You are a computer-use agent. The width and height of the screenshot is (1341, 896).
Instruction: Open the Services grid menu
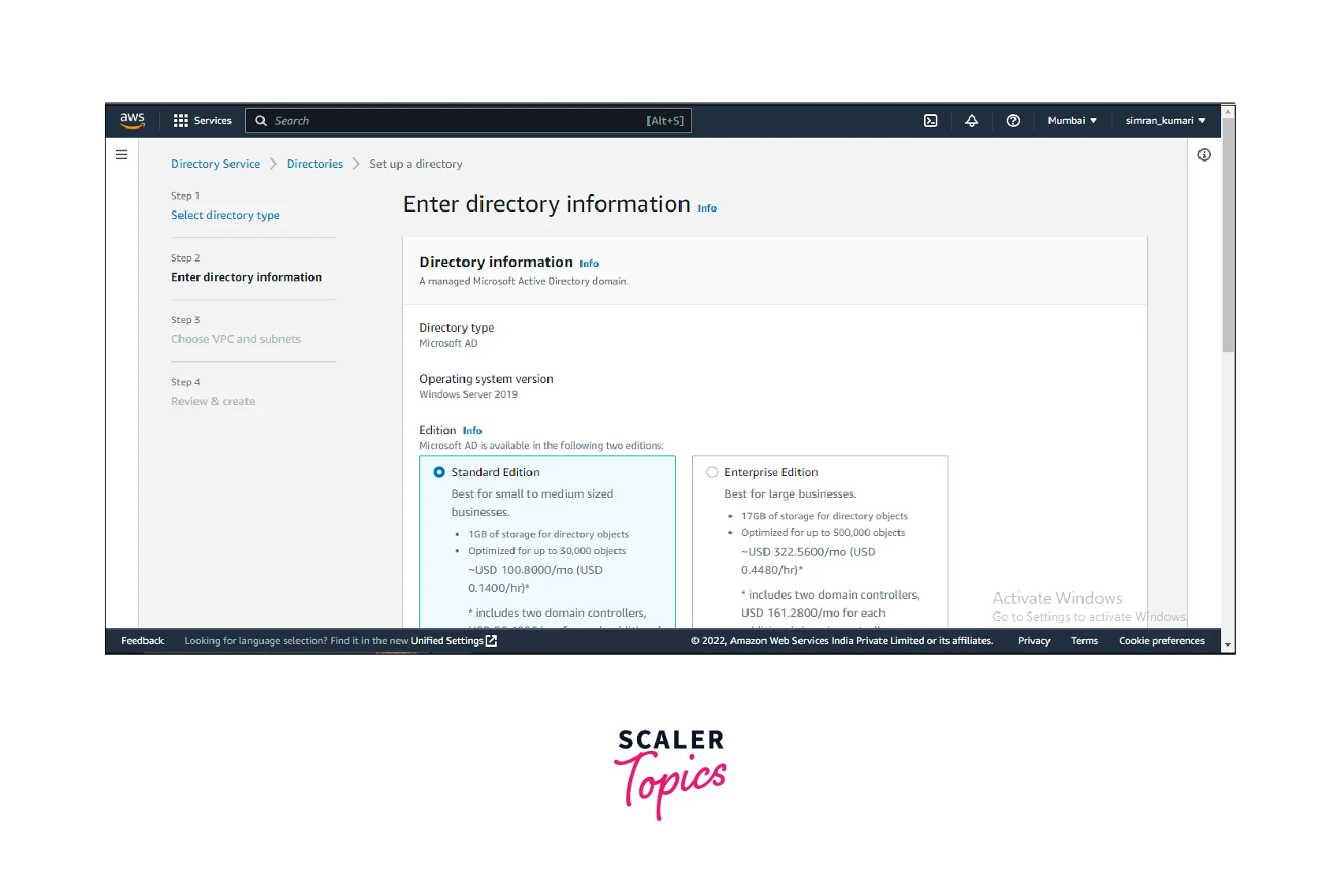click(x=203, y=121)
